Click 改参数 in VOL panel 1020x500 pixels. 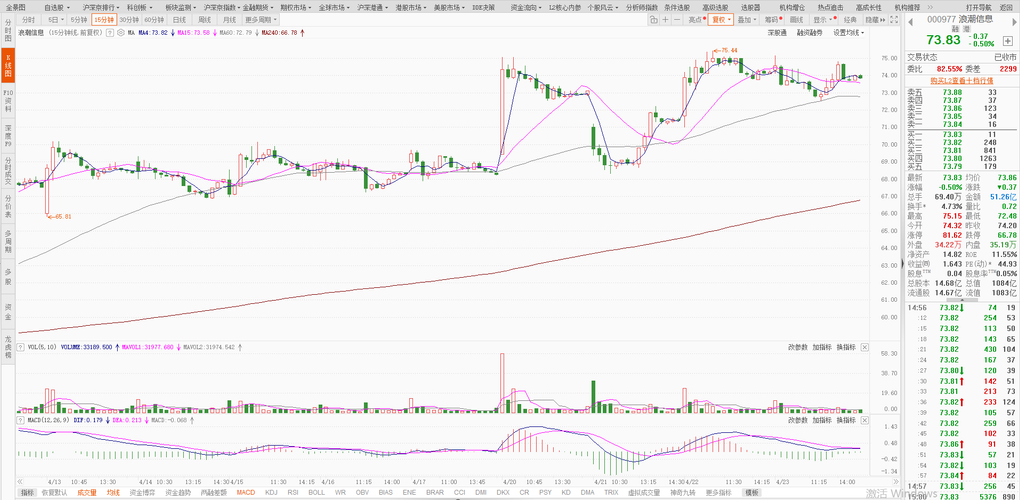coord(798,347)
